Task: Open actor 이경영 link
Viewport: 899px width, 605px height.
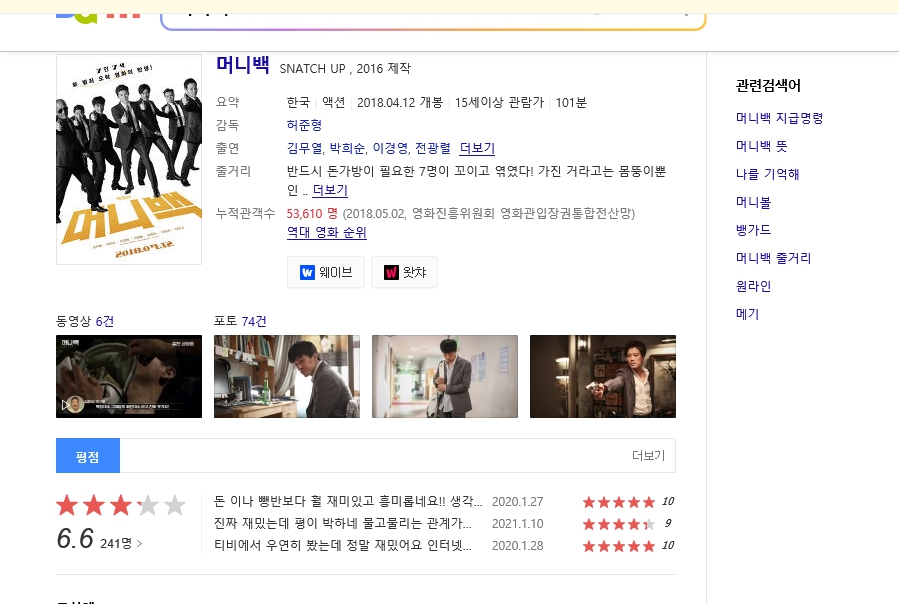Action: (390, 148)
